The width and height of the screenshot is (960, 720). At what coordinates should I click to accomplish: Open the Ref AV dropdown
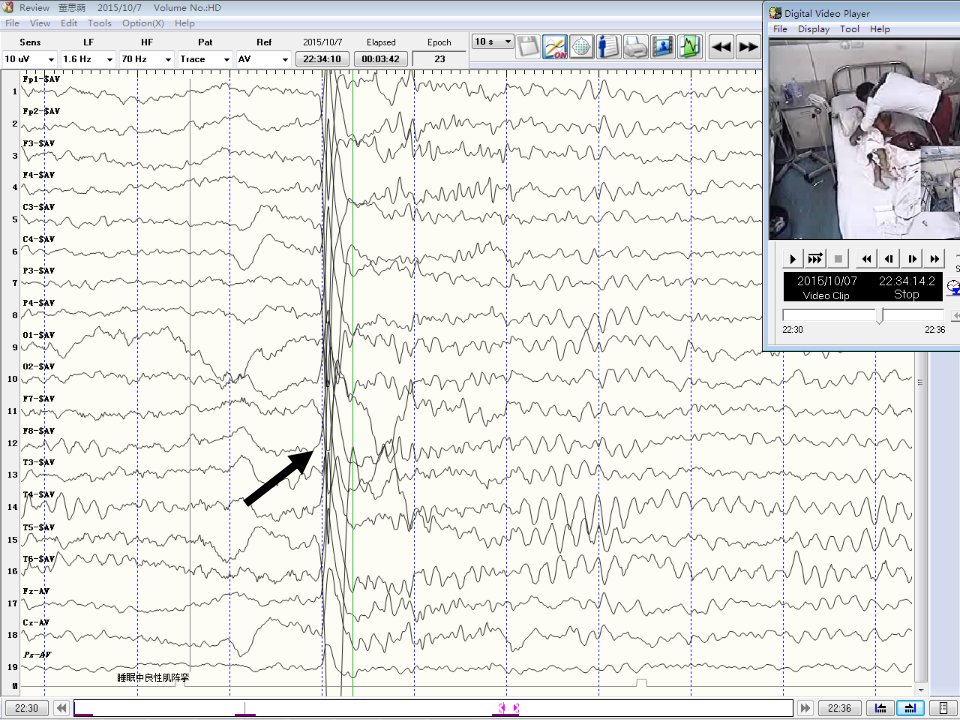pyautogui.click(x=263, y=59)
